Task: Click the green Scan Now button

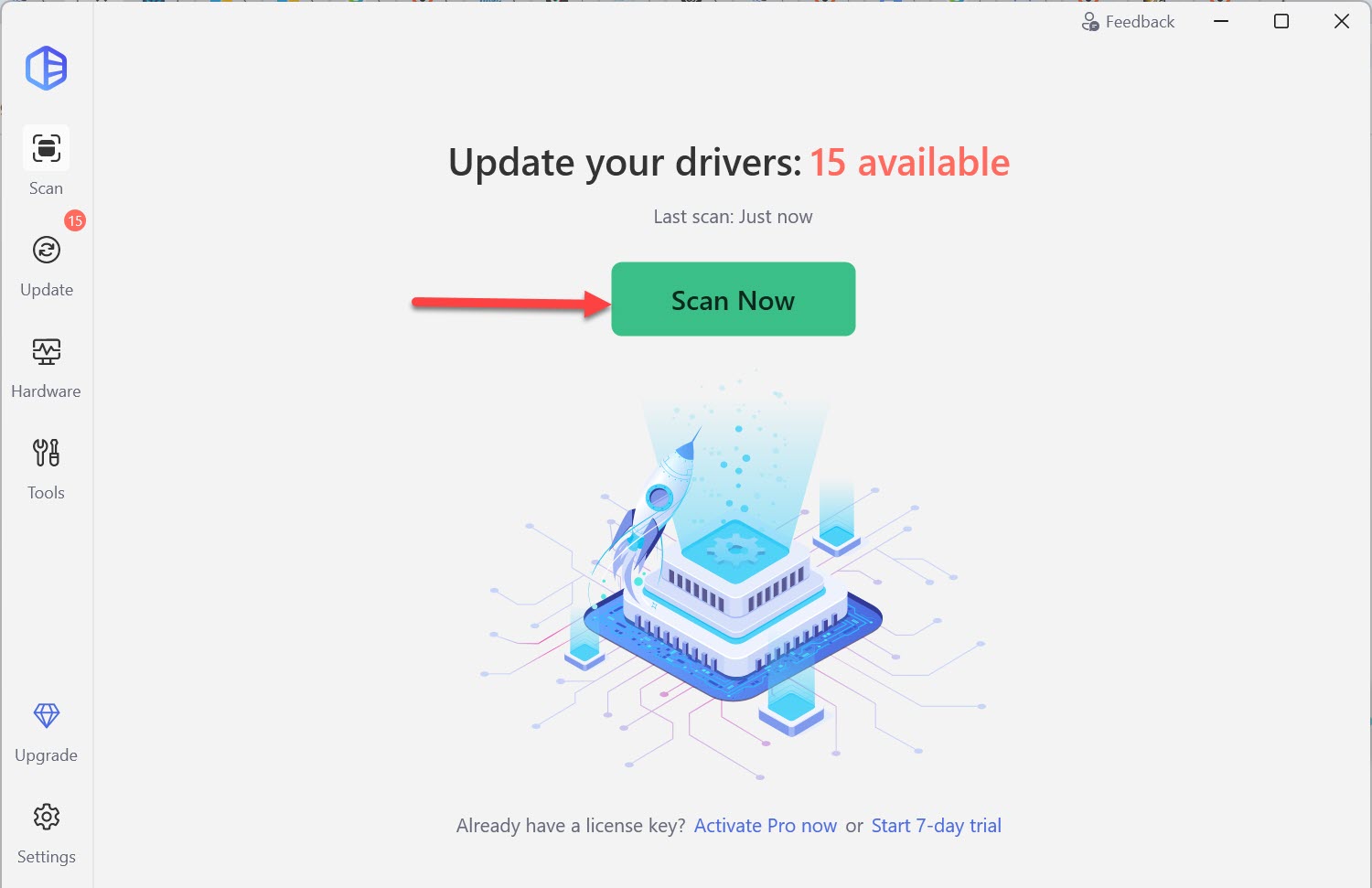Action: point(734,299)
